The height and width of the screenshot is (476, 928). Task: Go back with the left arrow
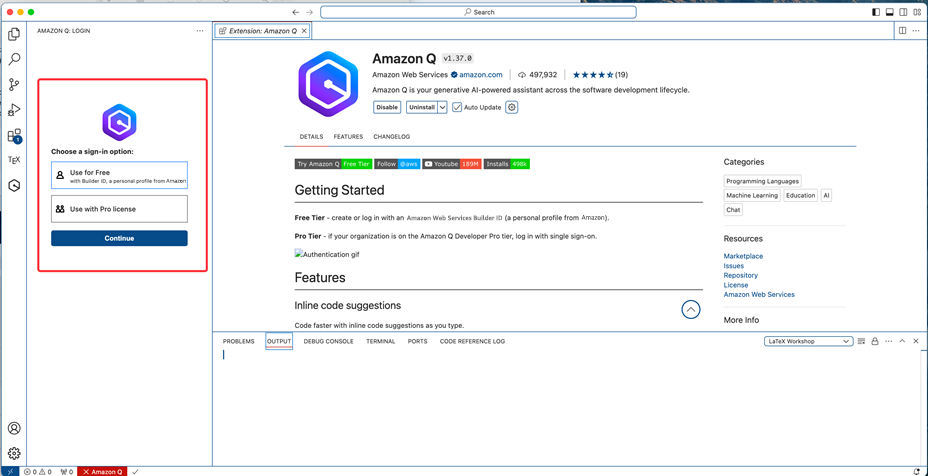[296, 12]
